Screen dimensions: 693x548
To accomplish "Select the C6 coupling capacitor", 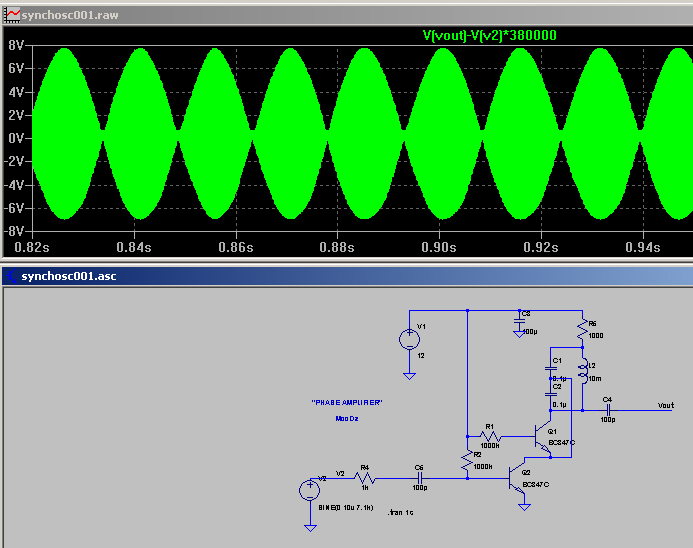I will 419,478.
